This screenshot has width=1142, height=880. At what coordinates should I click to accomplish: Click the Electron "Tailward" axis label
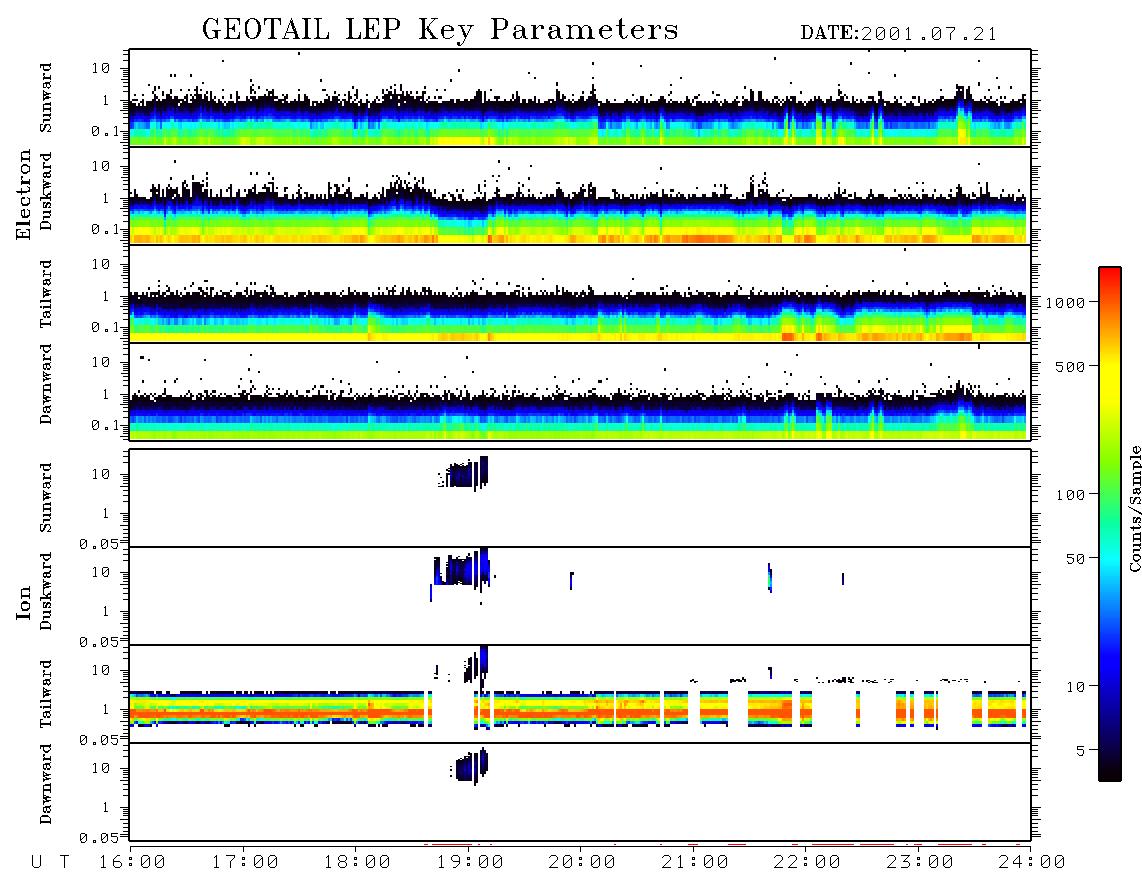pos(45,293)
